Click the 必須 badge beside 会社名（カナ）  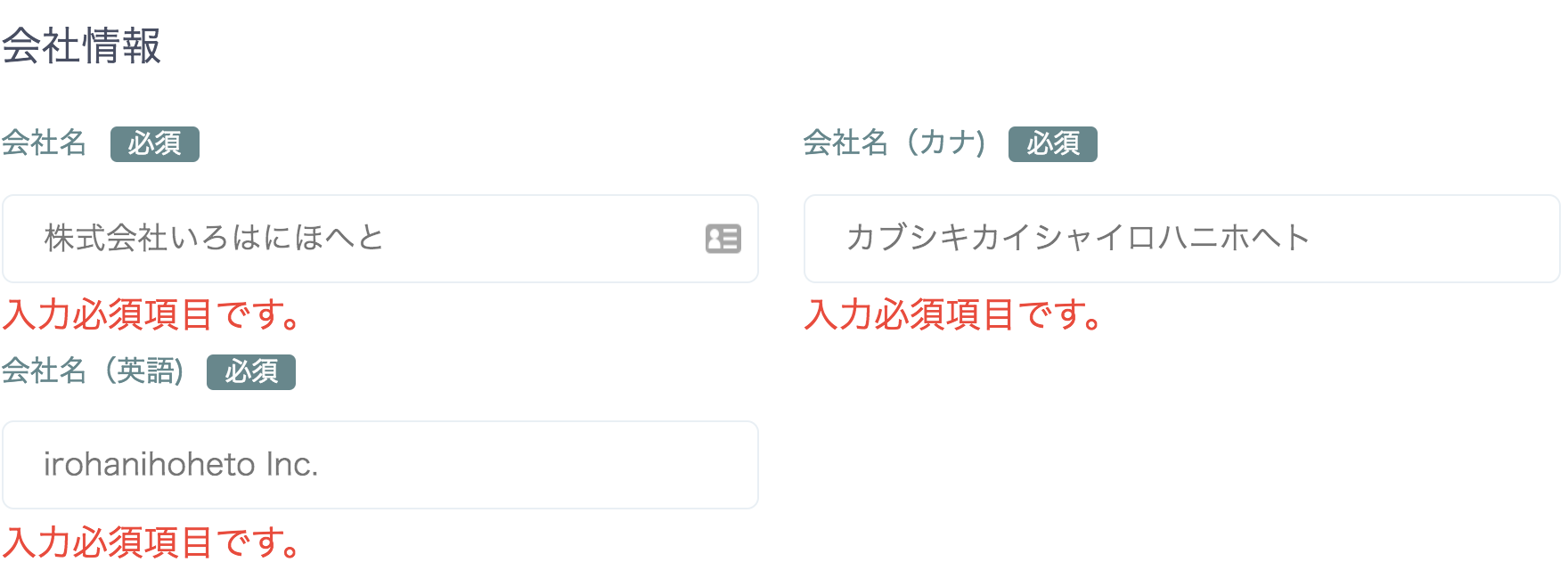coord(1052,143)
